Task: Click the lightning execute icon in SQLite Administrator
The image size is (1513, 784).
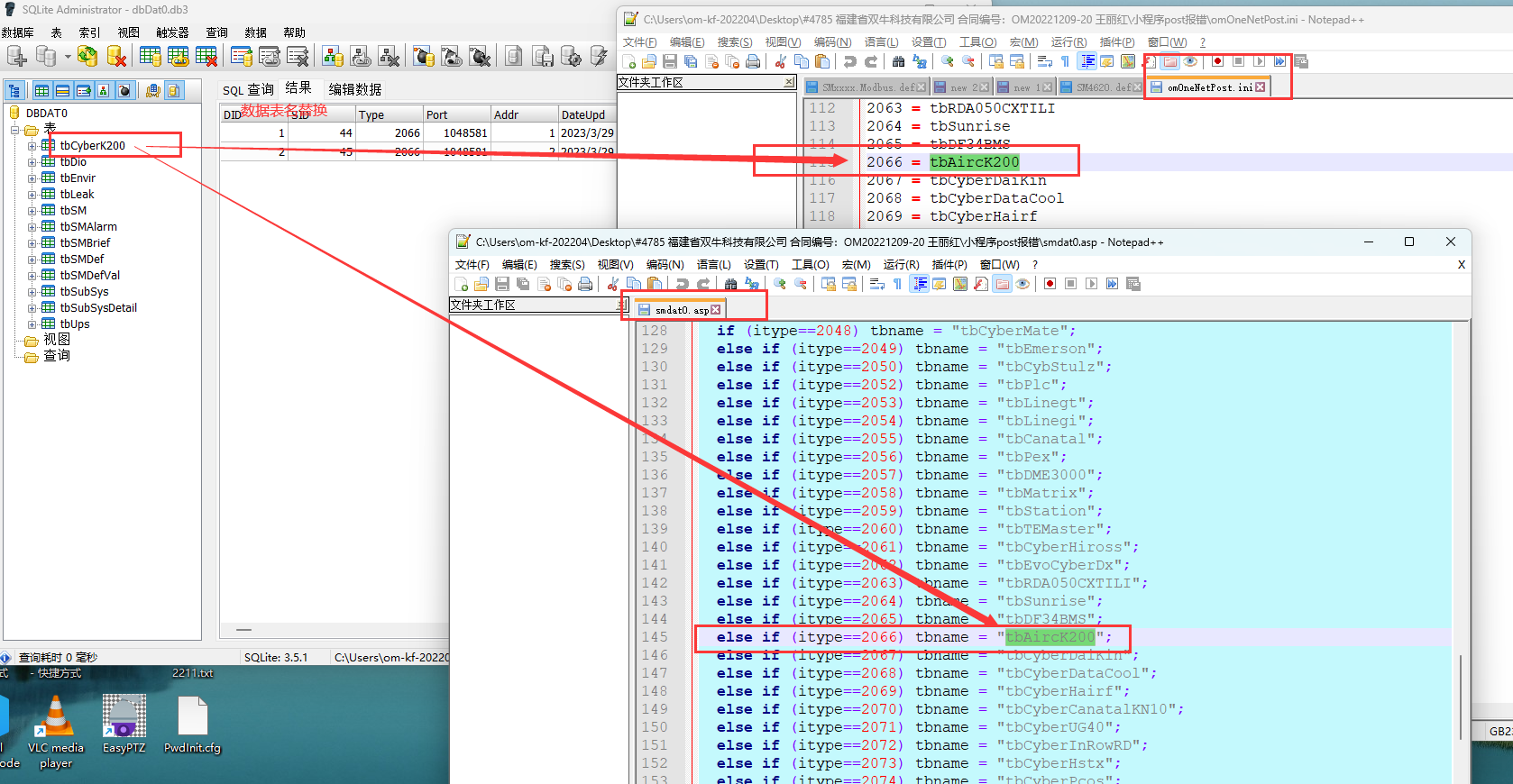Action: click(599, 57)
